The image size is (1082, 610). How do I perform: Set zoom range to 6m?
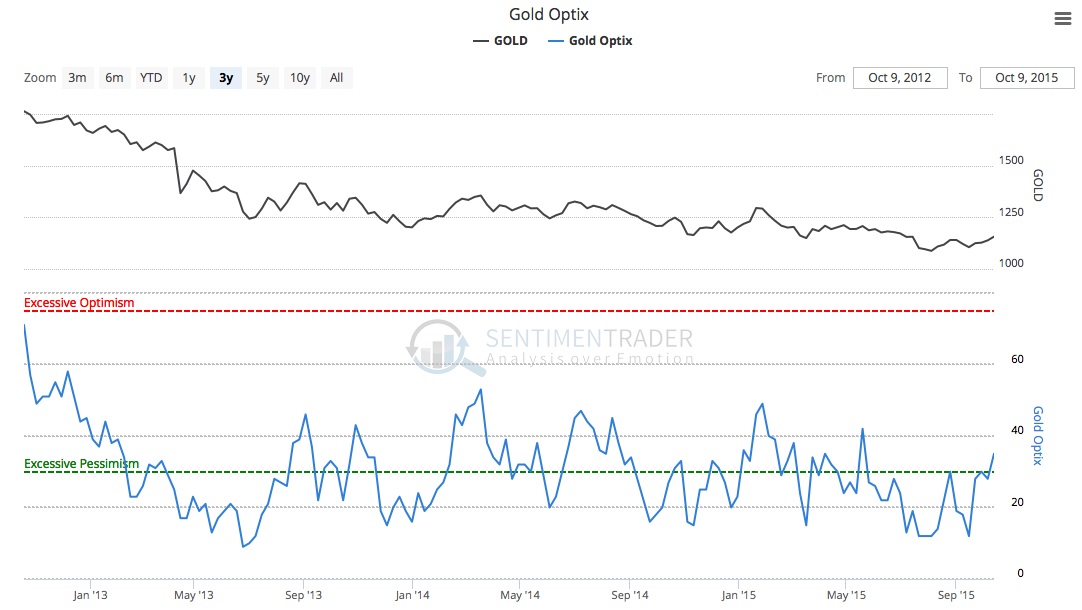point(114,78)
